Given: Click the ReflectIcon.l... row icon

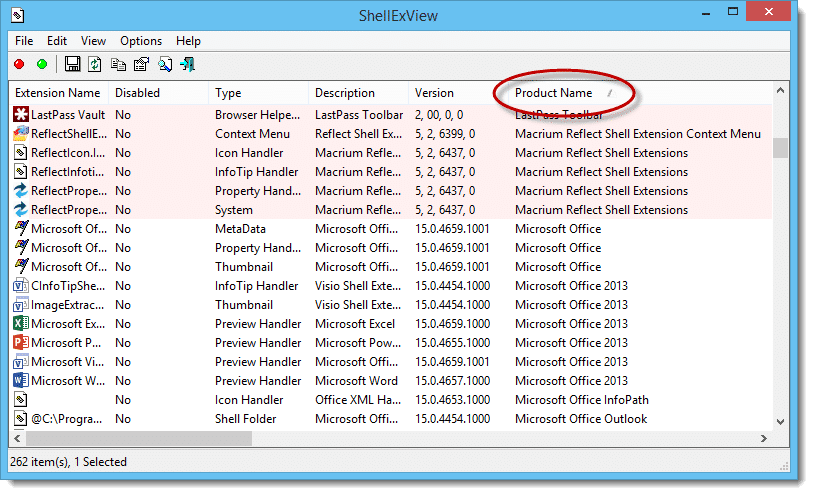Looking at the screenshot, I should click(20, 153).
